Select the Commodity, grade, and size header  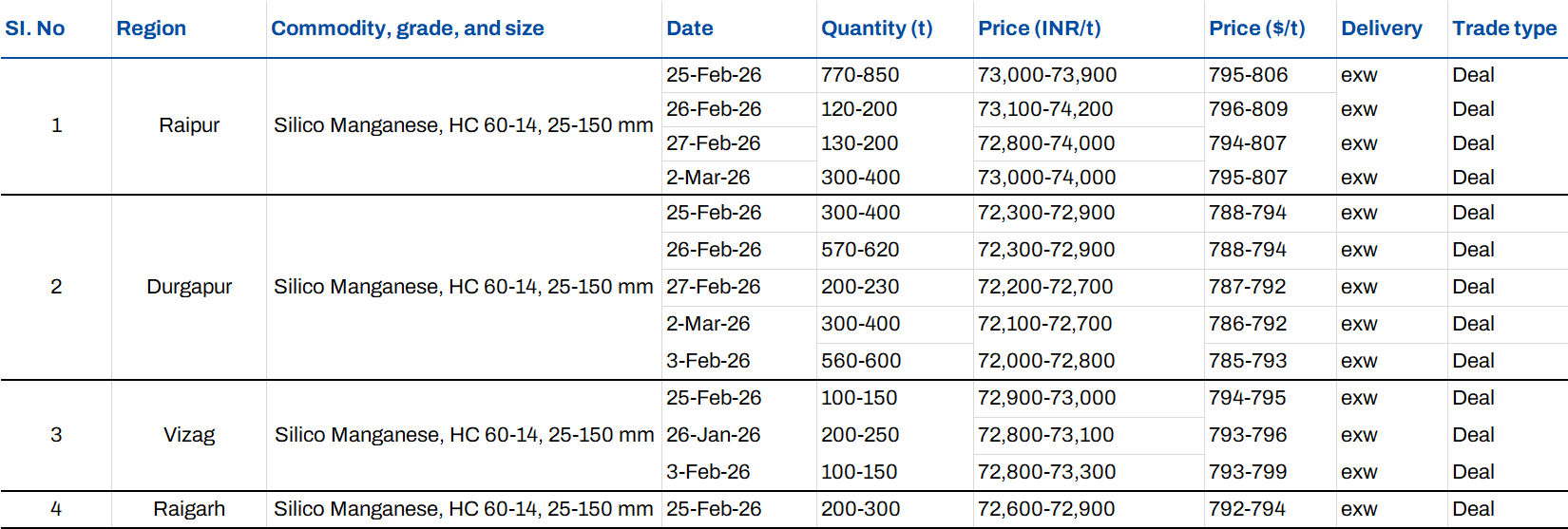tap(408, 28)
